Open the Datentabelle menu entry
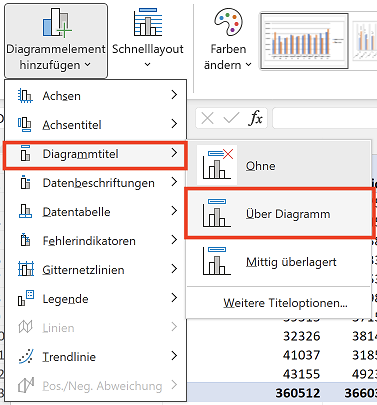This screenshot has height=405, width=377. 96,212
